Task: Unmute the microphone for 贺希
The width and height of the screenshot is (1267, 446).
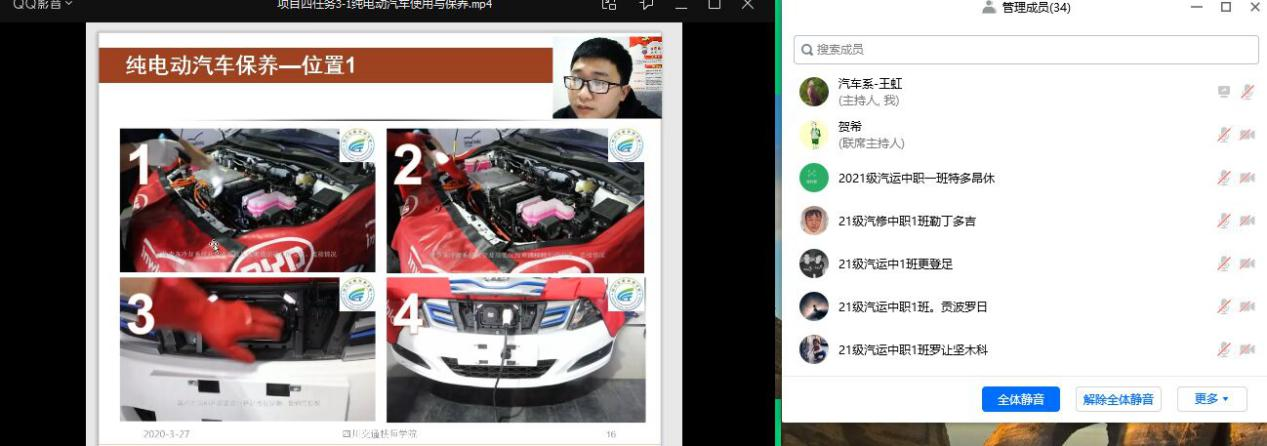Action: (x=1223, y=135)
